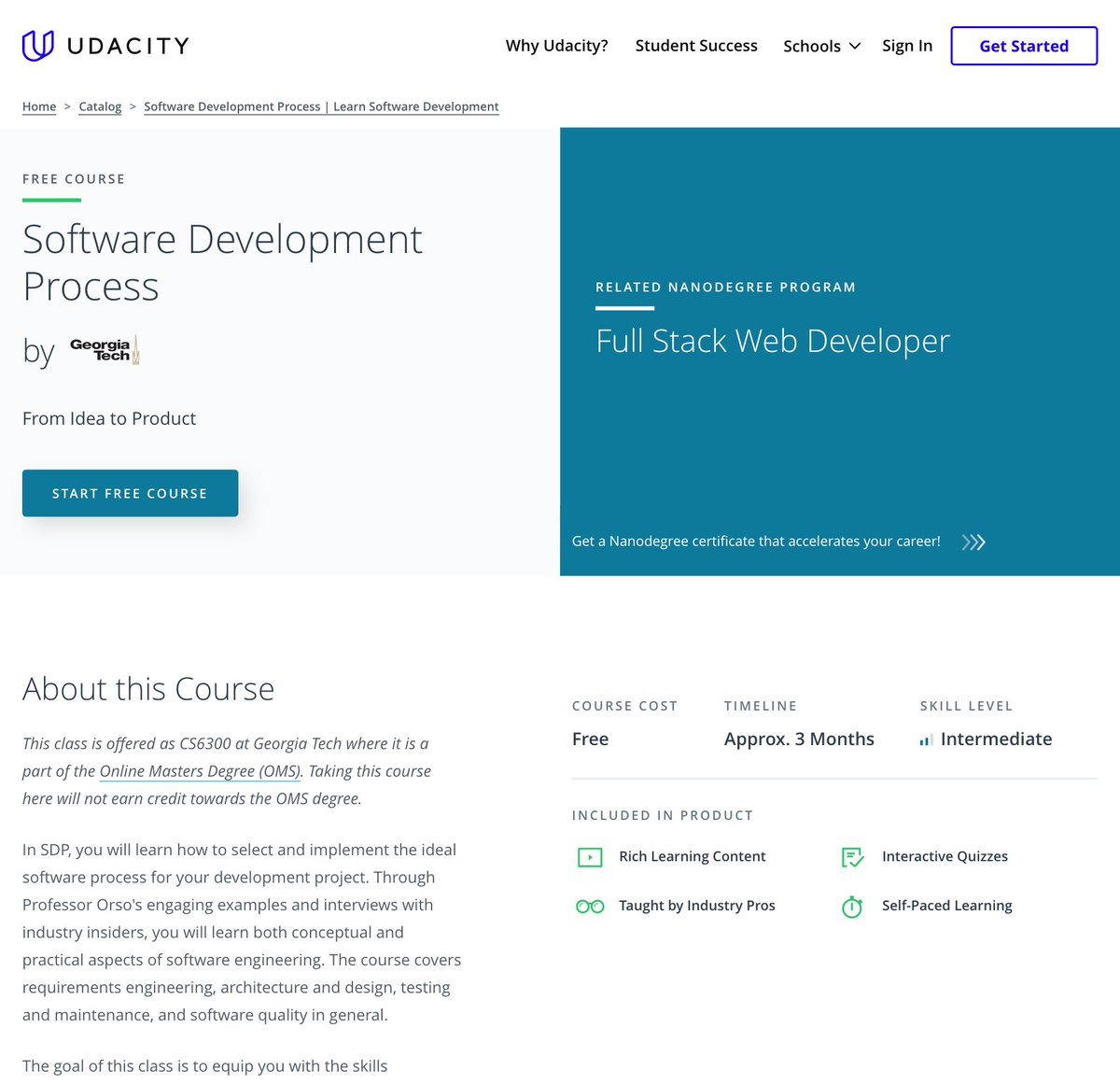The image size is (1120, 1084).
Task: Expand the Schools dropdown menu
Action: click(x=821, y=46)
